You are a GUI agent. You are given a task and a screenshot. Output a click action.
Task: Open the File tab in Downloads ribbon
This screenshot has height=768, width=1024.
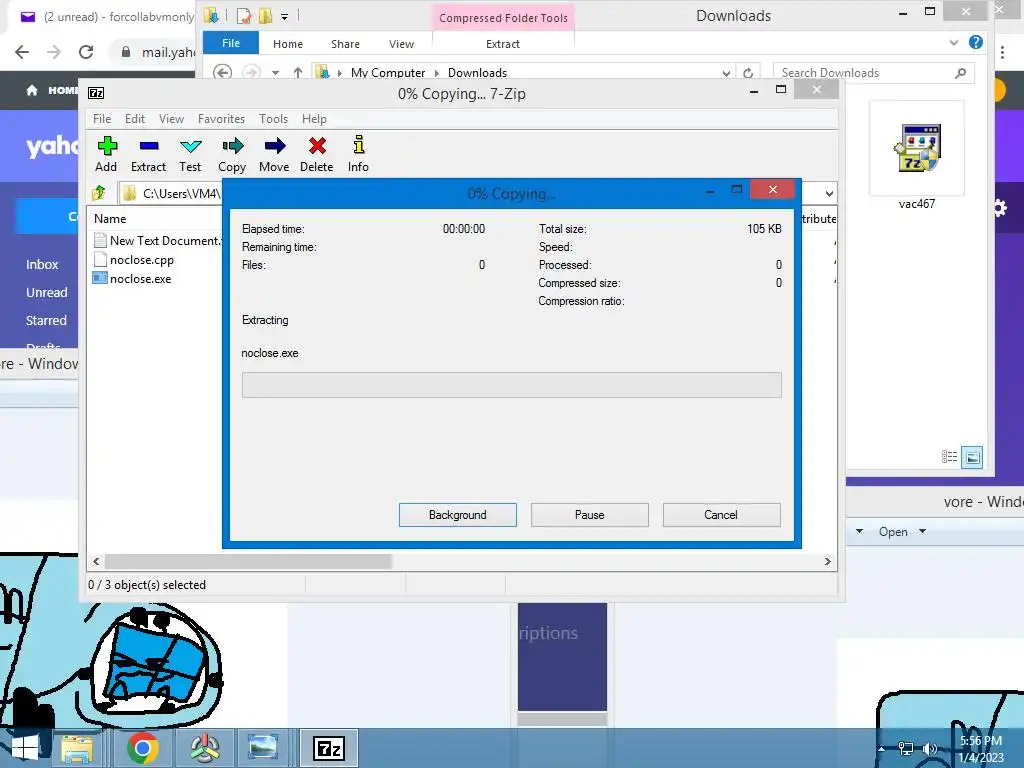pos(231,43)
